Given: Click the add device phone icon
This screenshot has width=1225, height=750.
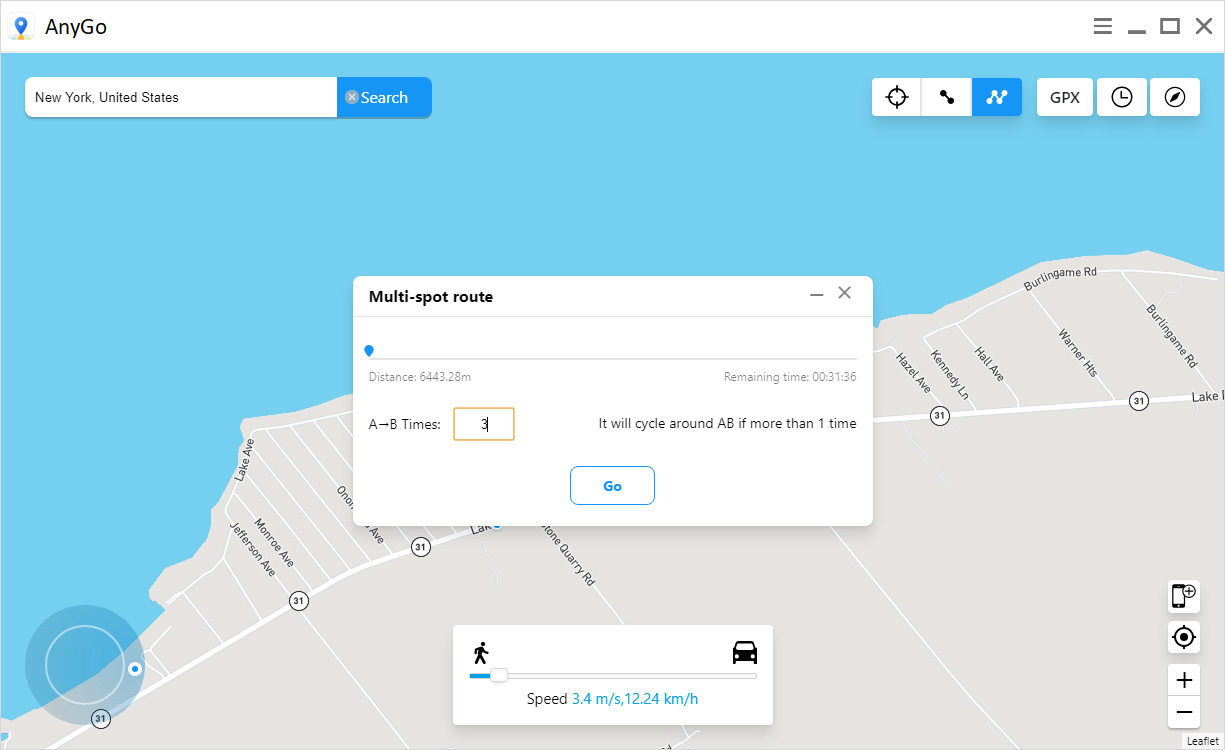Looking at the screenshot, I should point(1184,595).
